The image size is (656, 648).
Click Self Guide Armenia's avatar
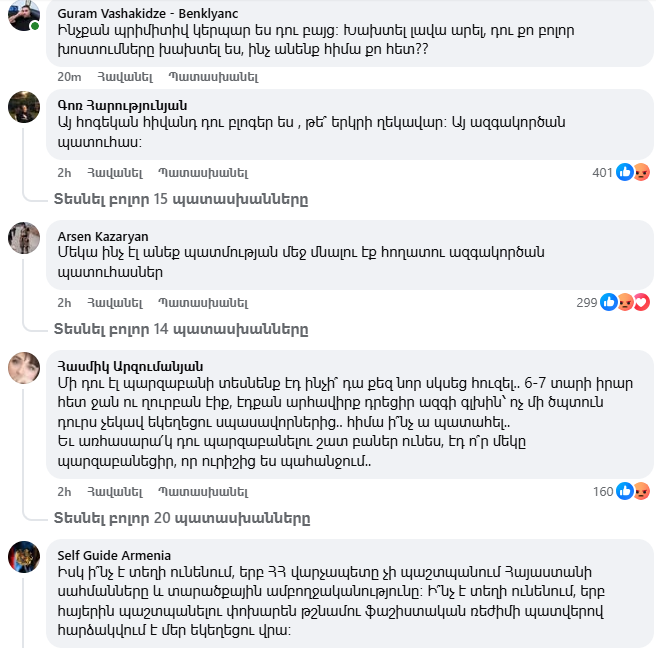(24, 557)
